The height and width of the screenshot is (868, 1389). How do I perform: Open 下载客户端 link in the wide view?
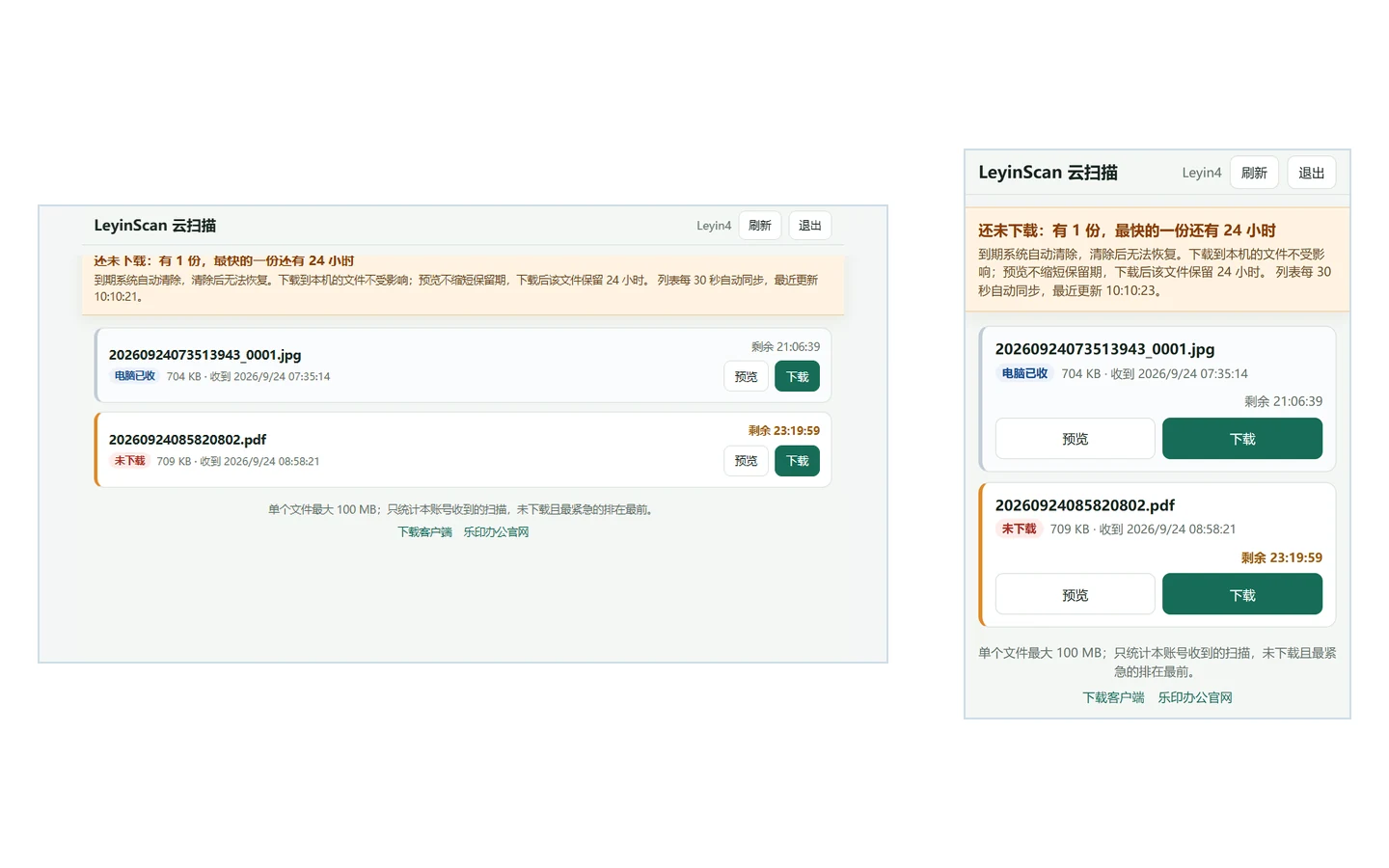tap(424, 532)
